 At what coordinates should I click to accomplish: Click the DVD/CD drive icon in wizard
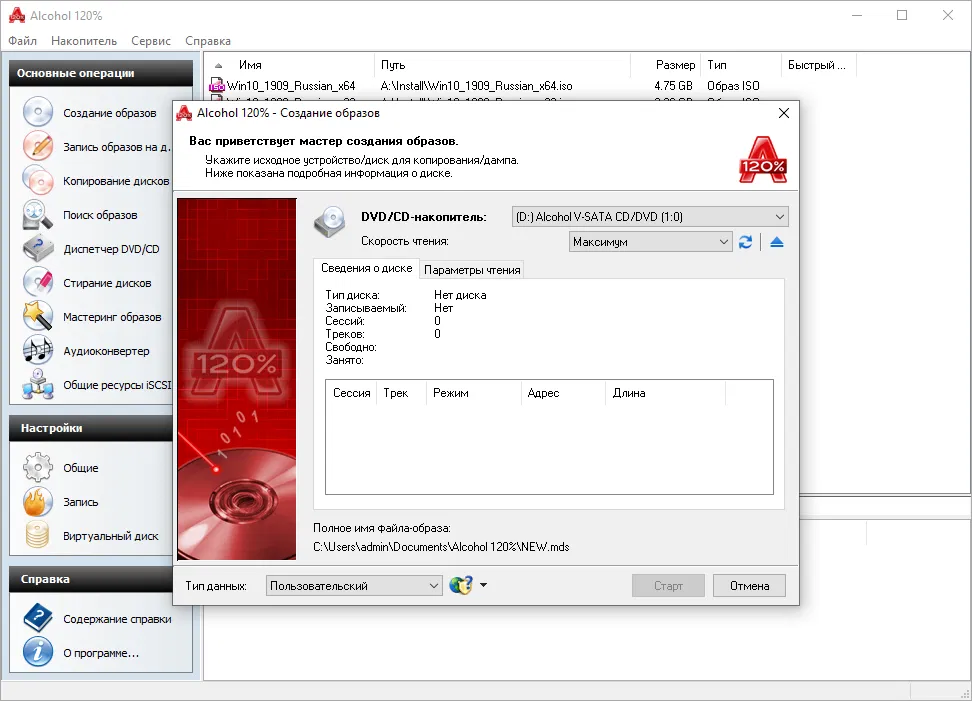click(x=330, y=223)
